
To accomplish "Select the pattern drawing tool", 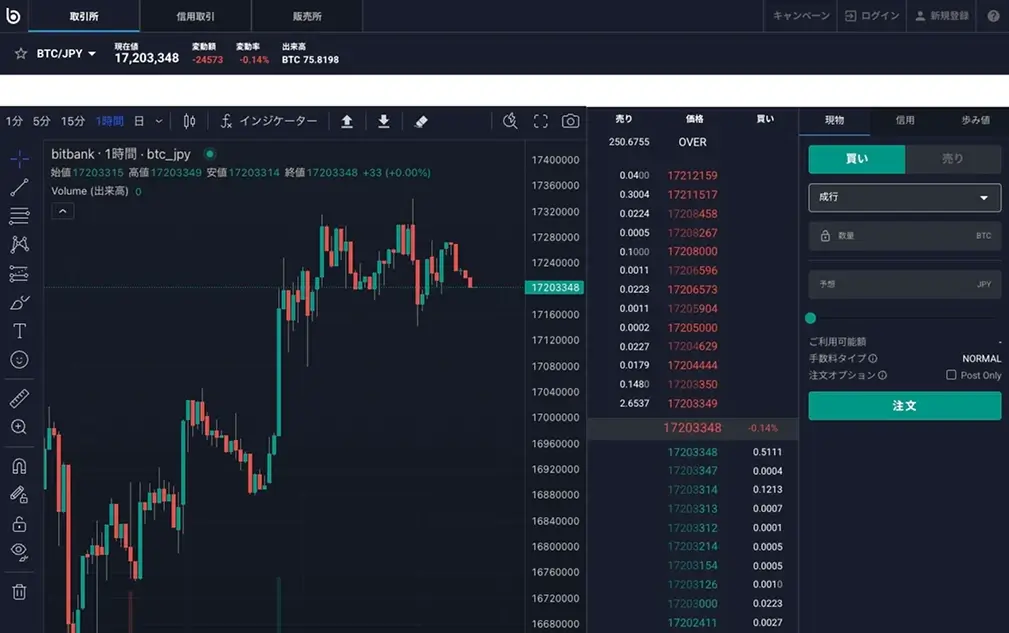I will coord(19,244).
